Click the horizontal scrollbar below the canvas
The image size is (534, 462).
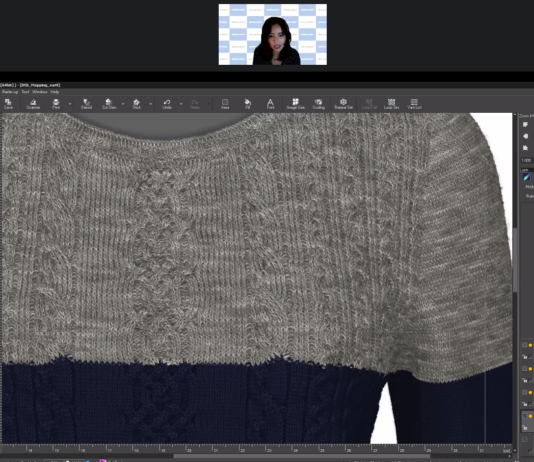(301, 456)
